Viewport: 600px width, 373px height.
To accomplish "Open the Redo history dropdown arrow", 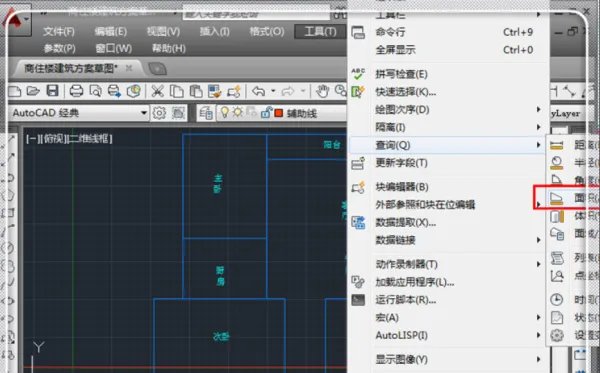I will pyautogui.click(x=303, y=91).
